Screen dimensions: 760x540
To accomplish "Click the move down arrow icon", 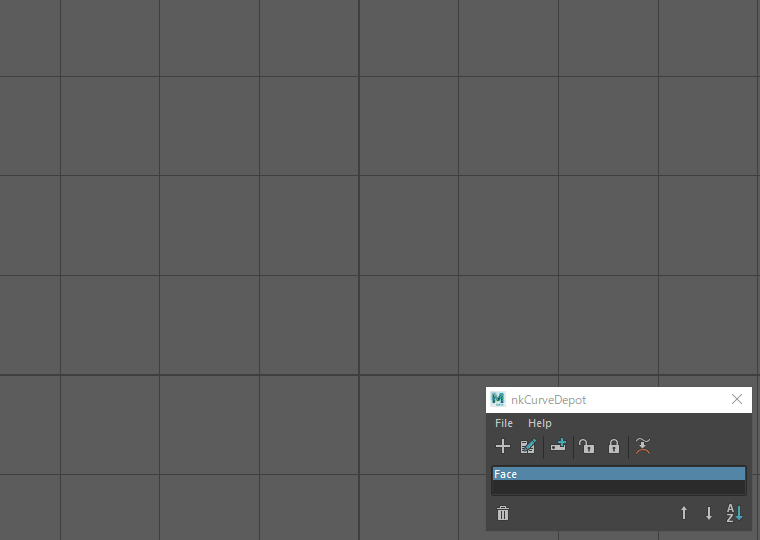I will [x=709, y=513].
